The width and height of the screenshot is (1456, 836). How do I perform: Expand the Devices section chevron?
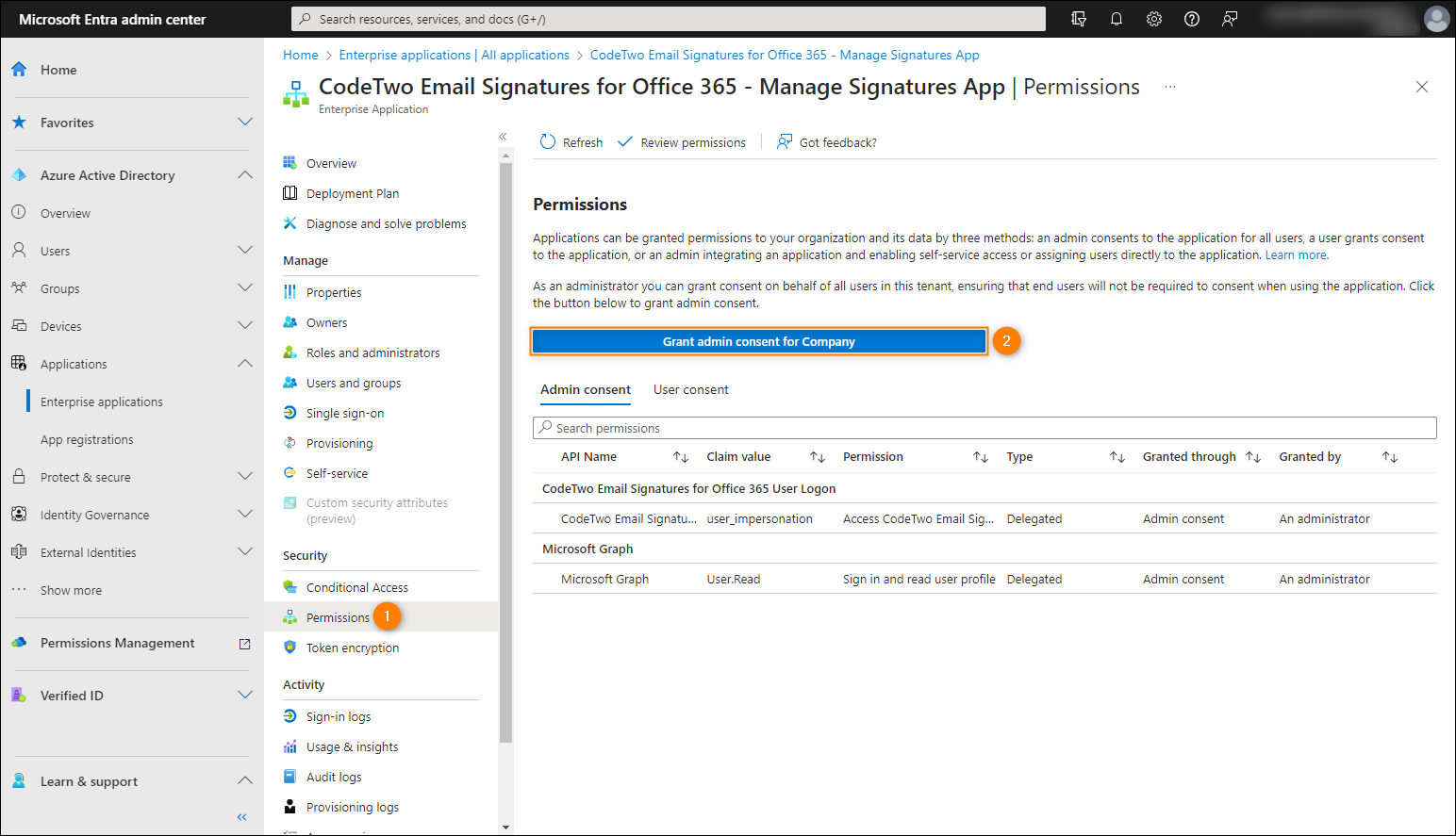(x=245, y=325)
